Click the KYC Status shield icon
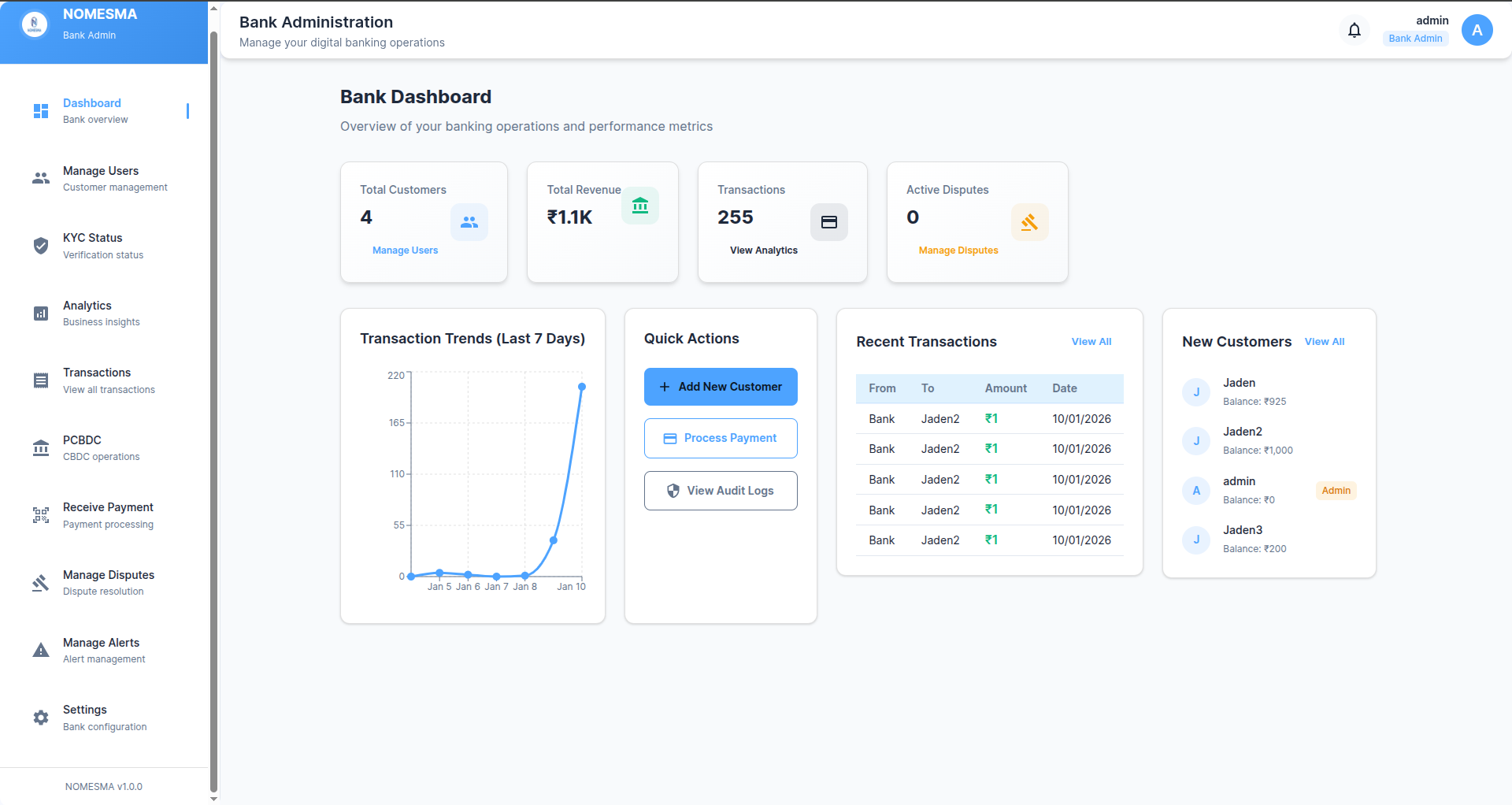This screenshot has width=1512, height=805. pyautogui.click(x=40, y=246)
